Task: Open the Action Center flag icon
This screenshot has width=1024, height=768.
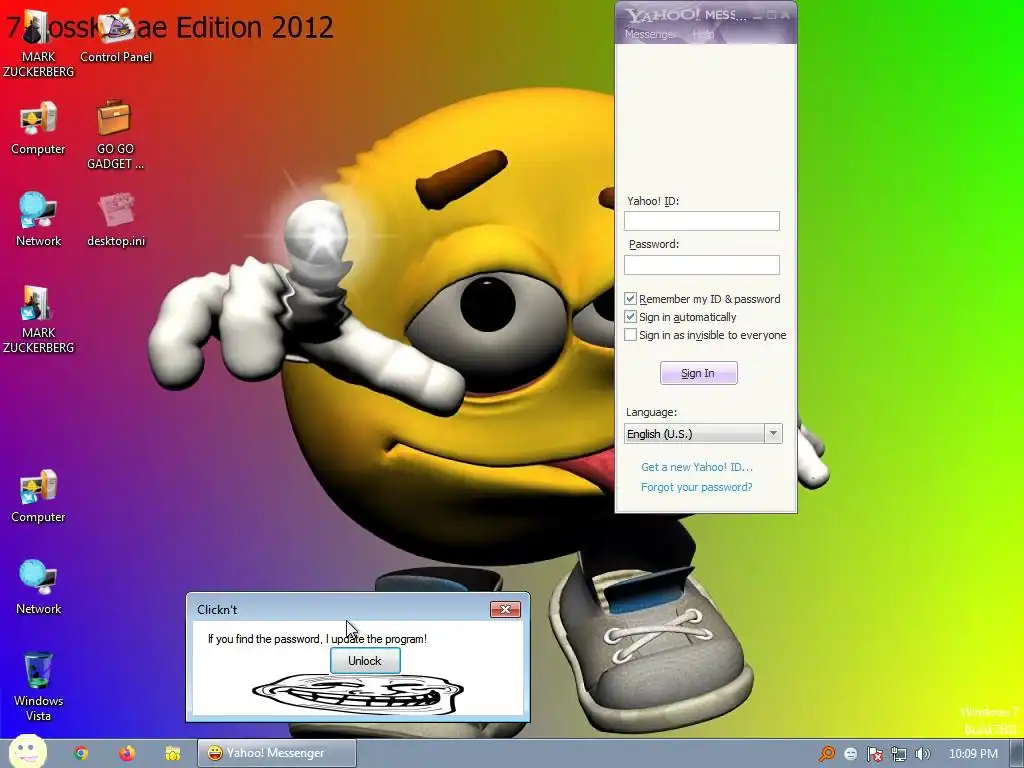Action: (x=874, y=754)
